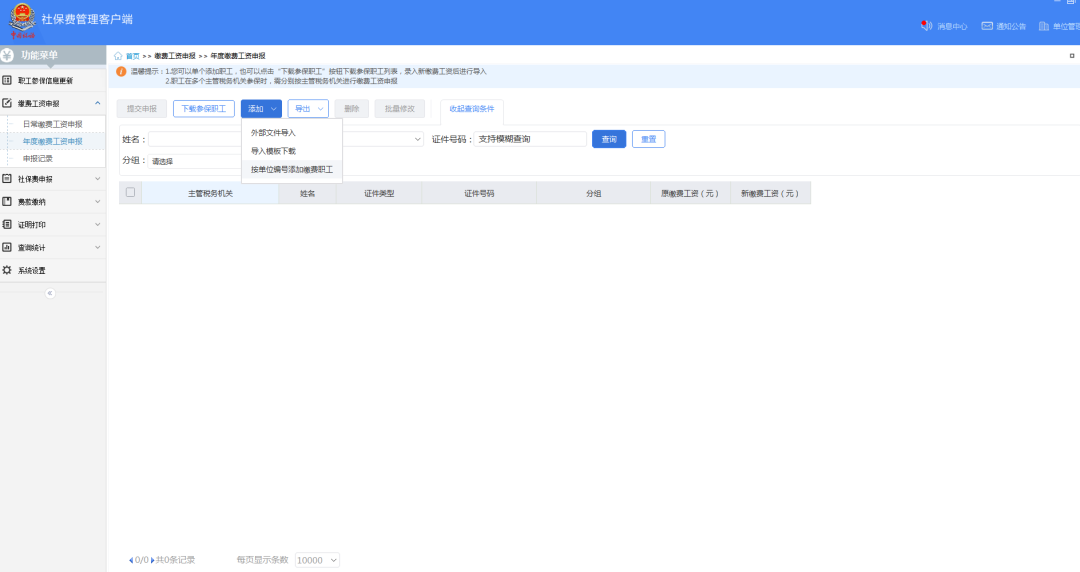
Task: Go to previous page with left arrow
Action: (131, 560)
